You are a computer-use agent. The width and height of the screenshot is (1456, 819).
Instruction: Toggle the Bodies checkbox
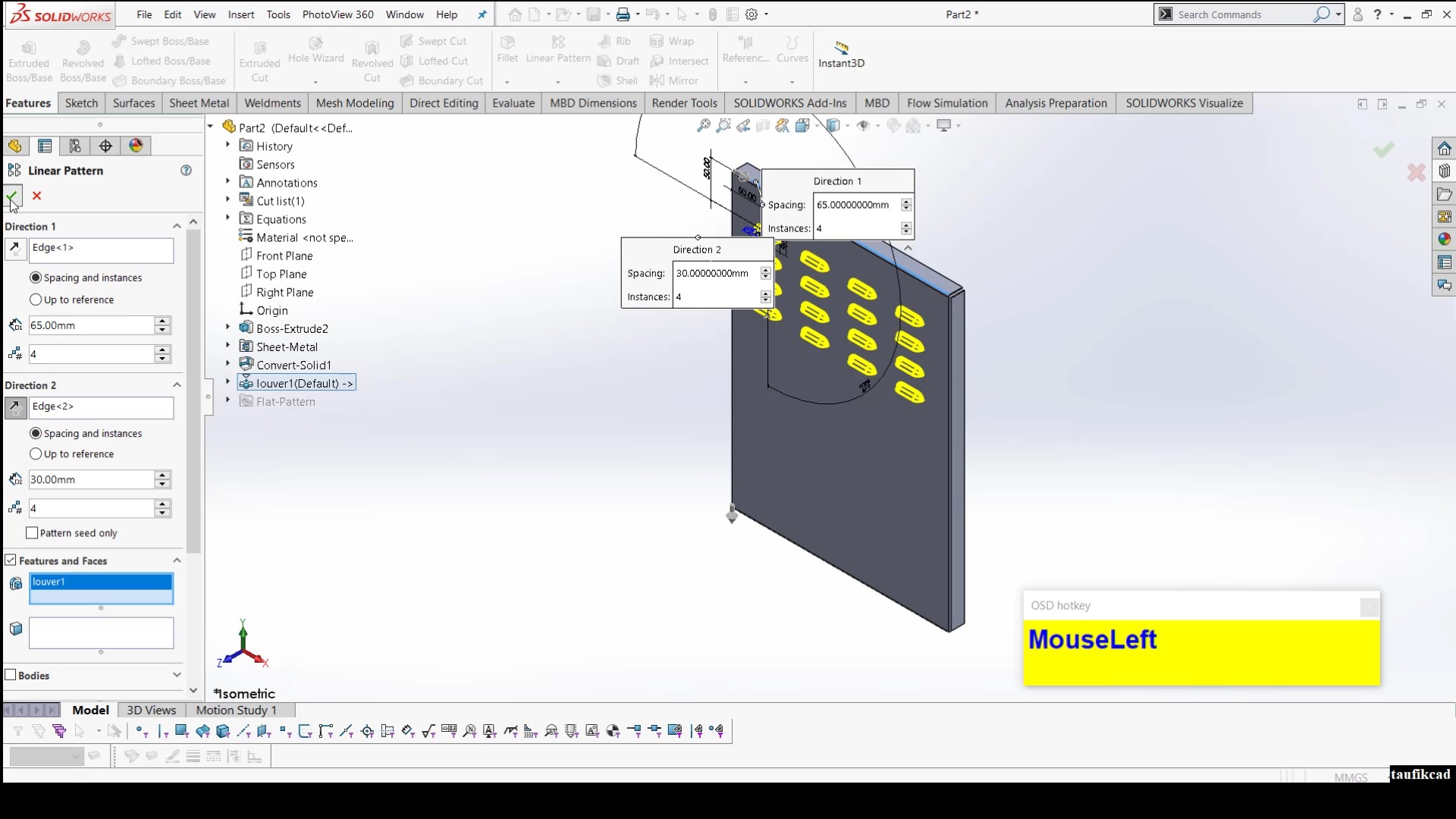(11, 675)
